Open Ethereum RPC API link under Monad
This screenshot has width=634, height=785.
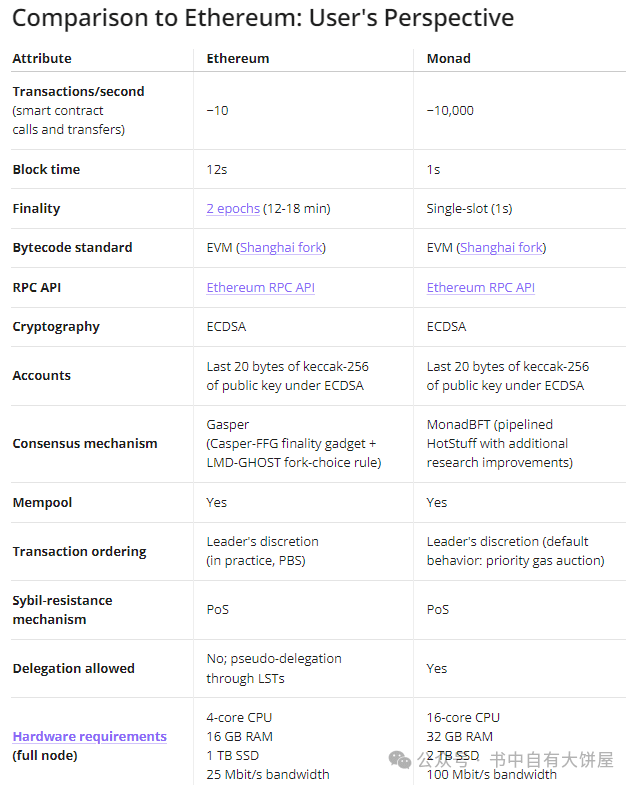click(x=481, y=288)
